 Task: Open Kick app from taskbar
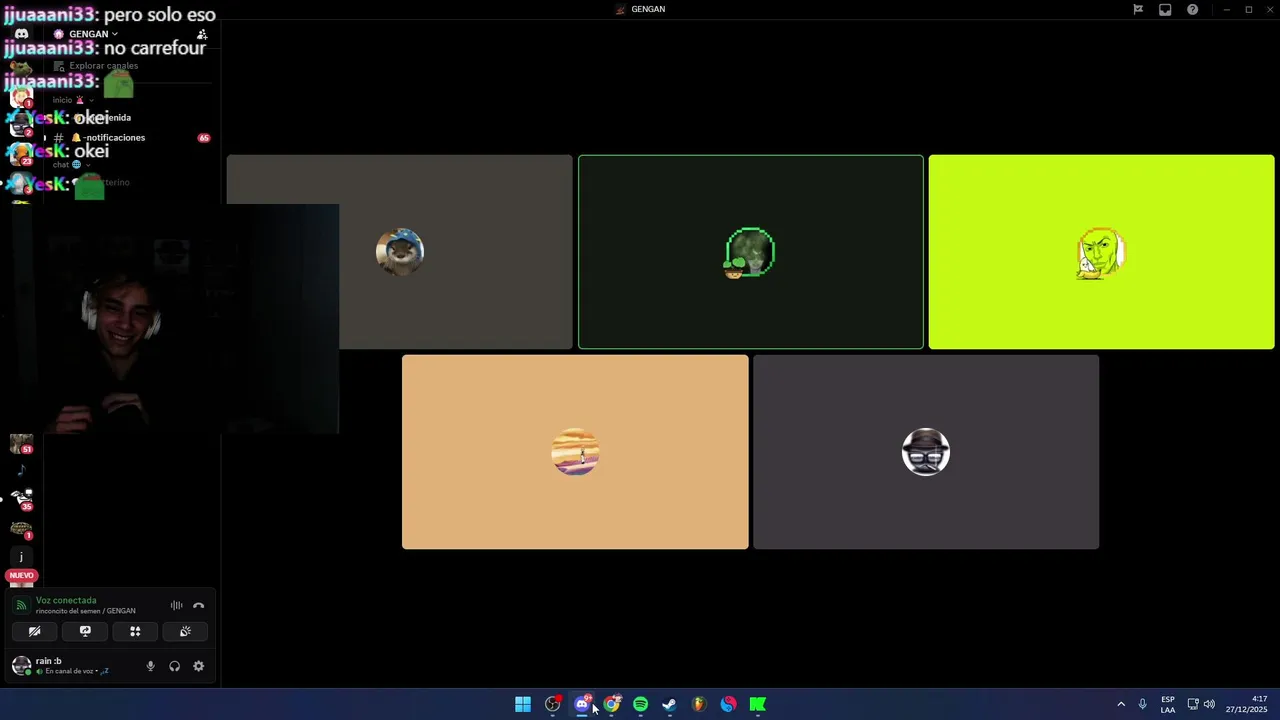(x=758, y=704)
